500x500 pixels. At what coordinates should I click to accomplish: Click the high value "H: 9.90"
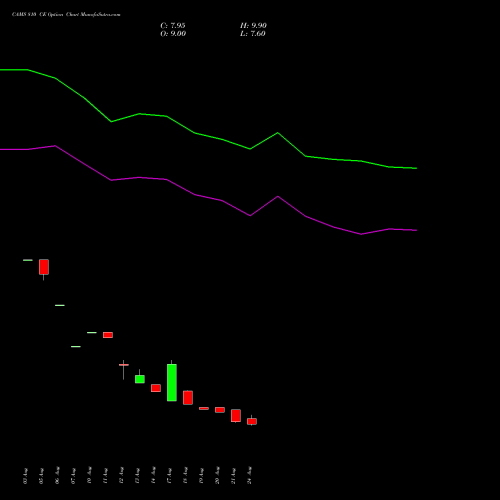(x=253, y=26)
